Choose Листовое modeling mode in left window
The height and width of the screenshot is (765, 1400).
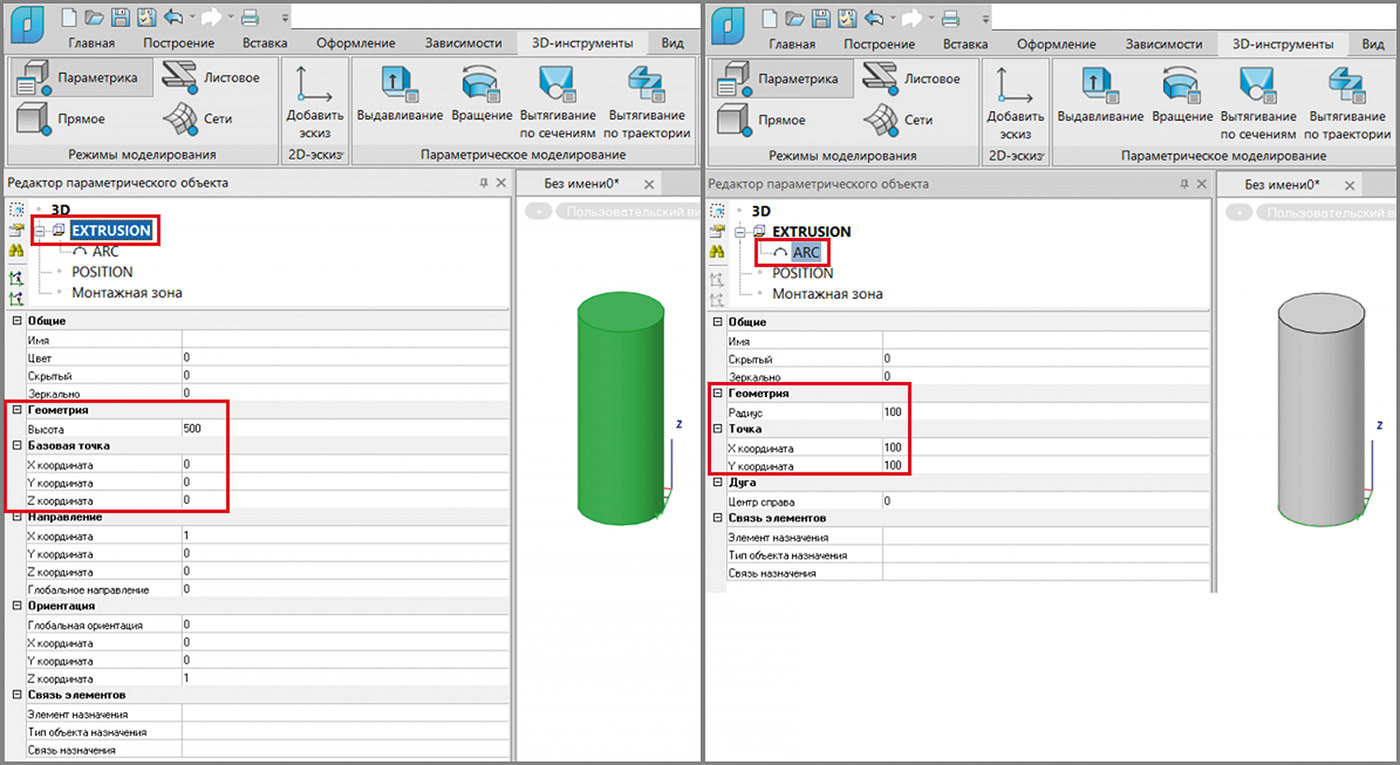click(211, 78)
